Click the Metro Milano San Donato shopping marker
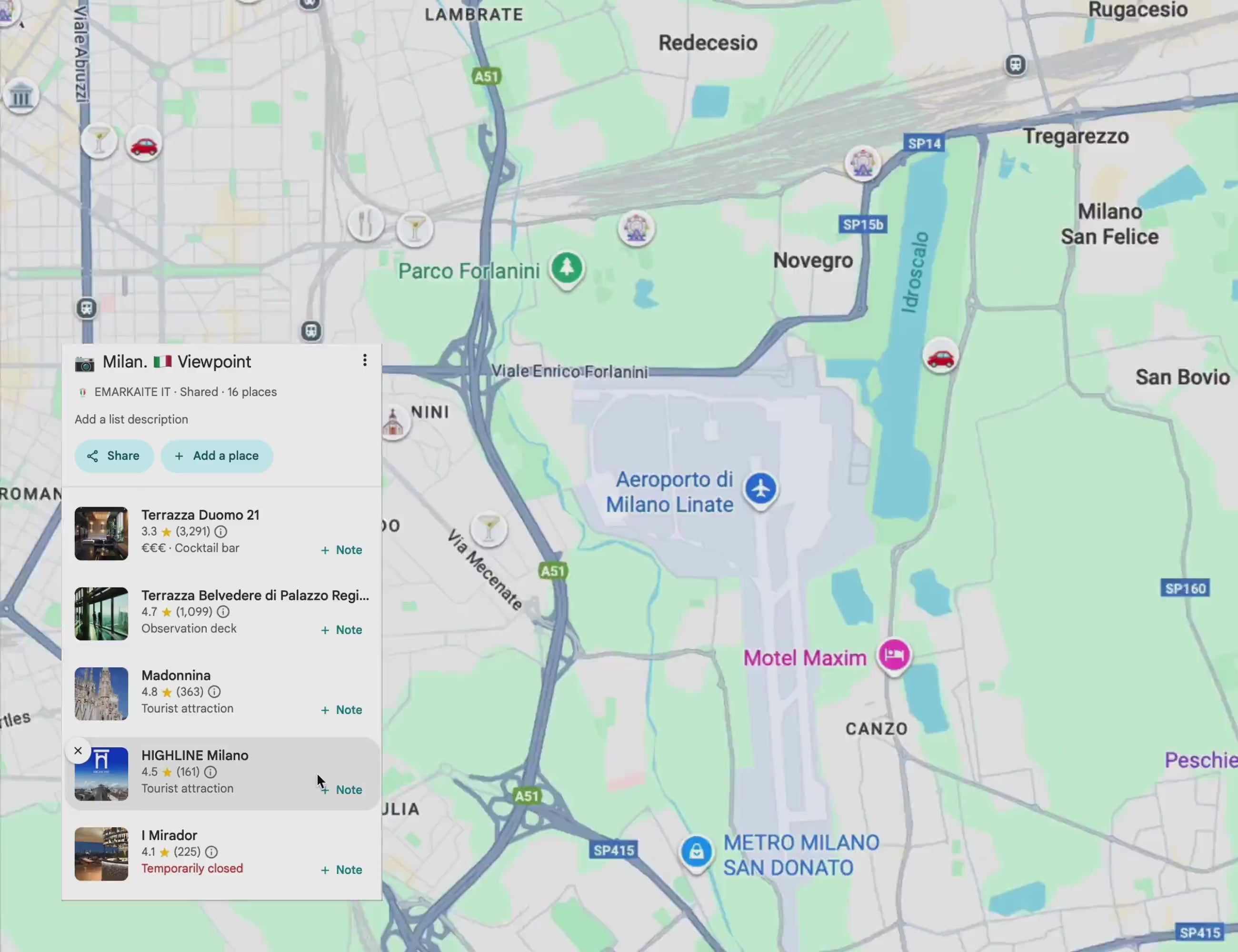This screenshot has width=1238, height=952. (x=696, y=852)
